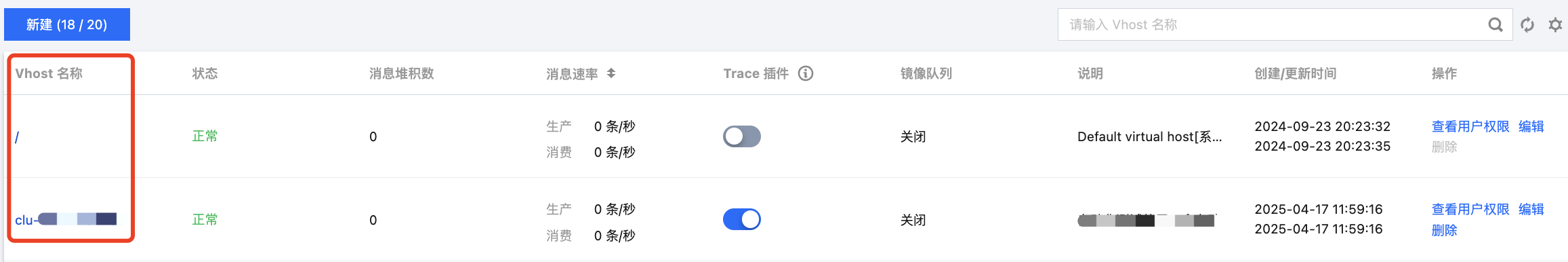Click the truncated Default virtual host description
1568x262 pixels.
(1149, 136)
